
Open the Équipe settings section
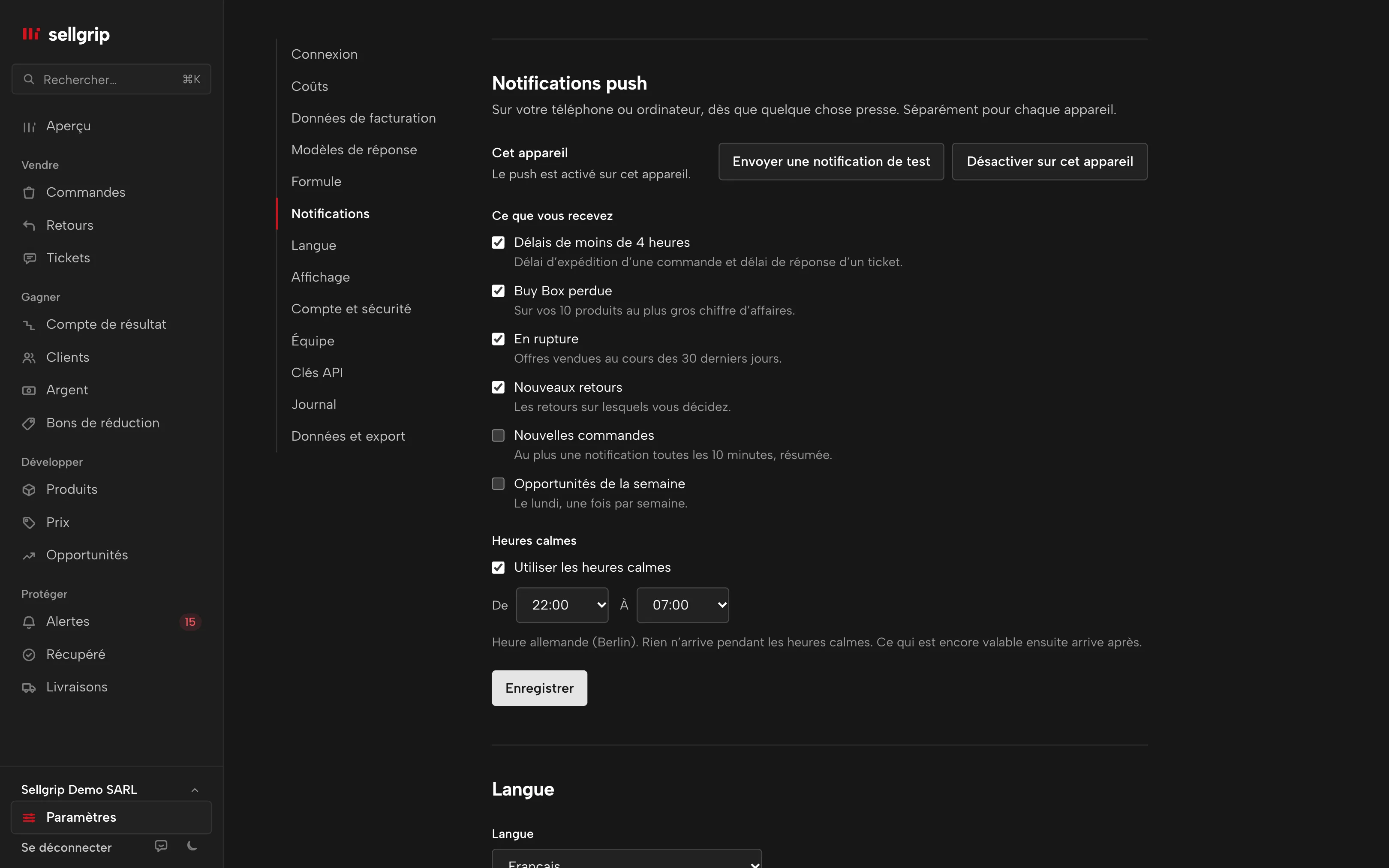(x=313, y=340)
